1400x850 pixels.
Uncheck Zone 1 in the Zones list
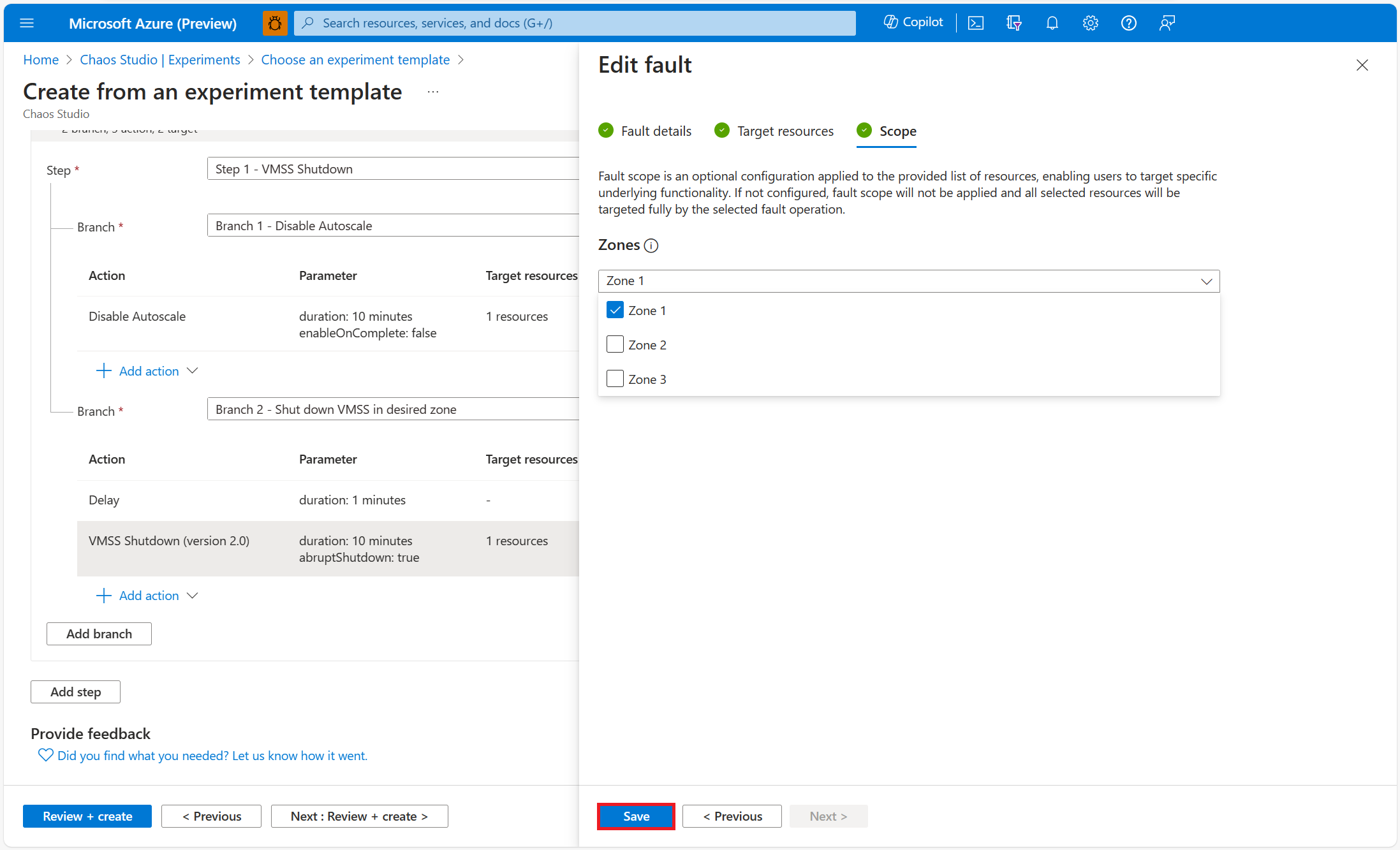pyautogui.click(x=614, y=309)
